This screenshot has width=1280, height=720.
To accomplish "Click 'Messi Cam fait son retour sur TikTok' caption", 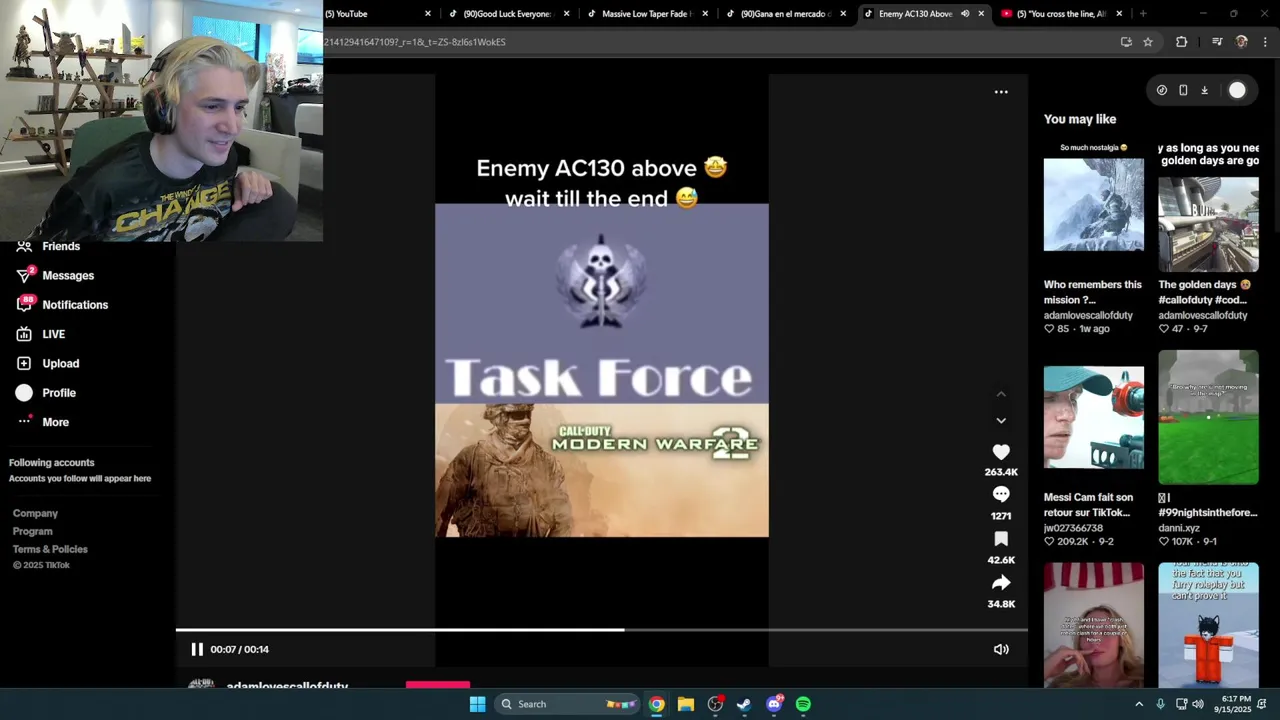I will click(x=1088, y=505).
